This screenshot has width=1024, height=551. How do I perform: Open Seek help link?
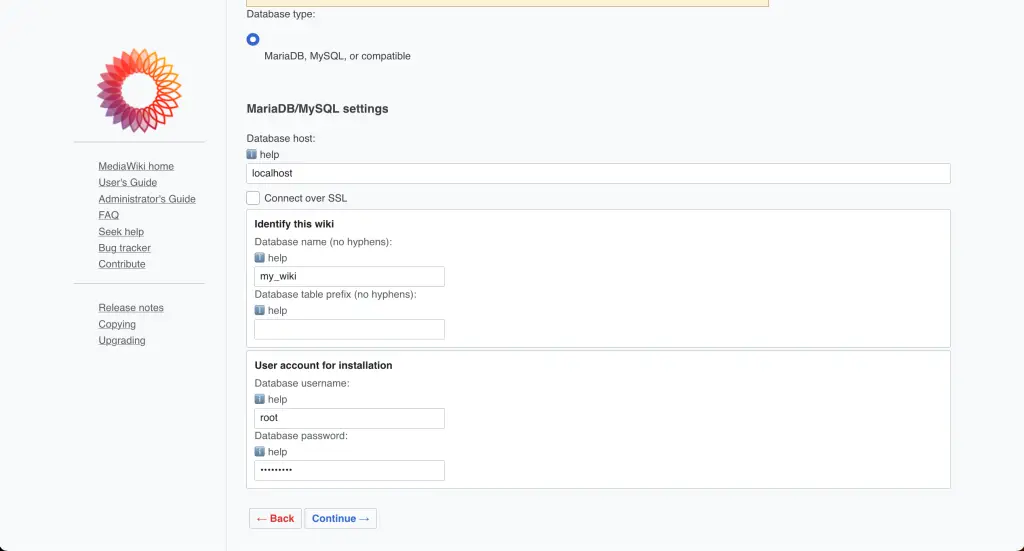[121, 232]
